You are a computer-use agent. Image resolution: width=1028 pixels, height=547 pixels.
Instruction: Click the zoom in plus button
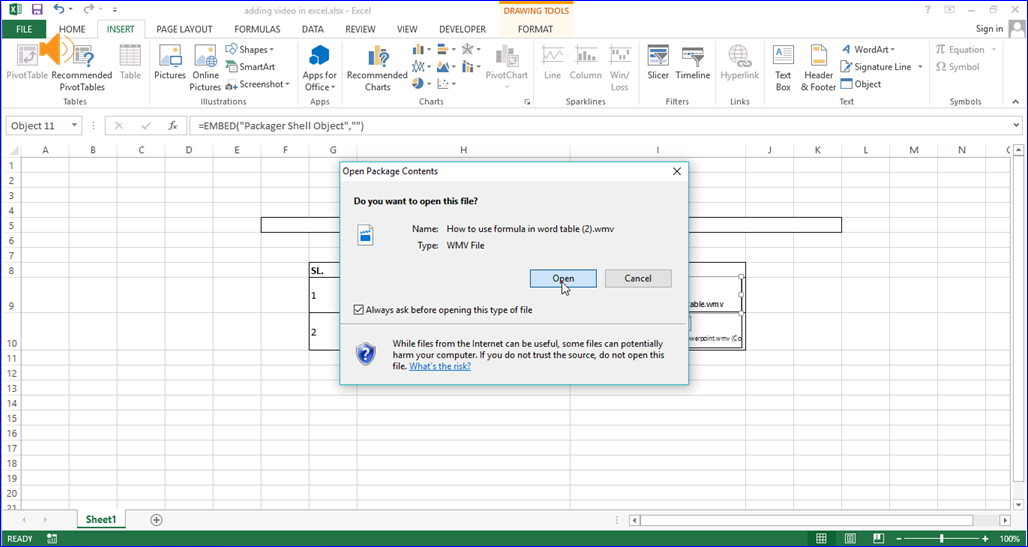pos(985,538)
